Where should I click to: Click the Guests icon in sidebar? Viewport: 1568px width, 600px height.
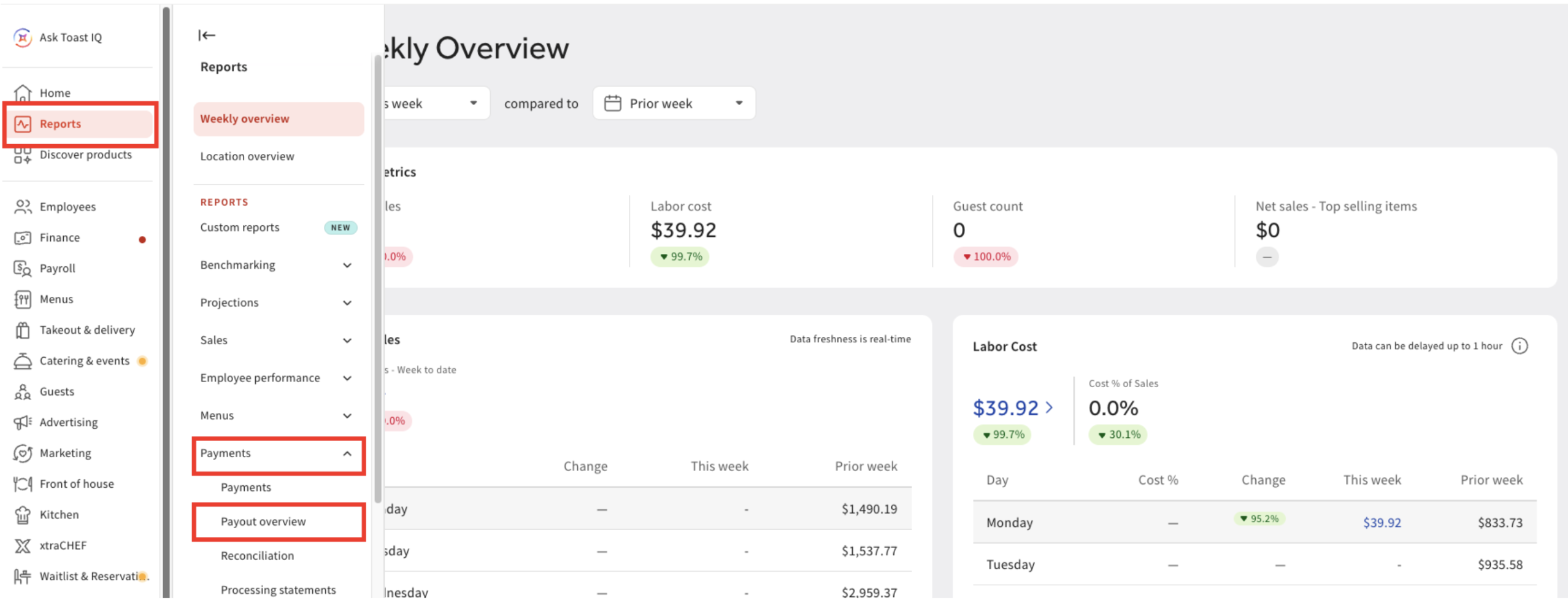(x=23, y=391)
